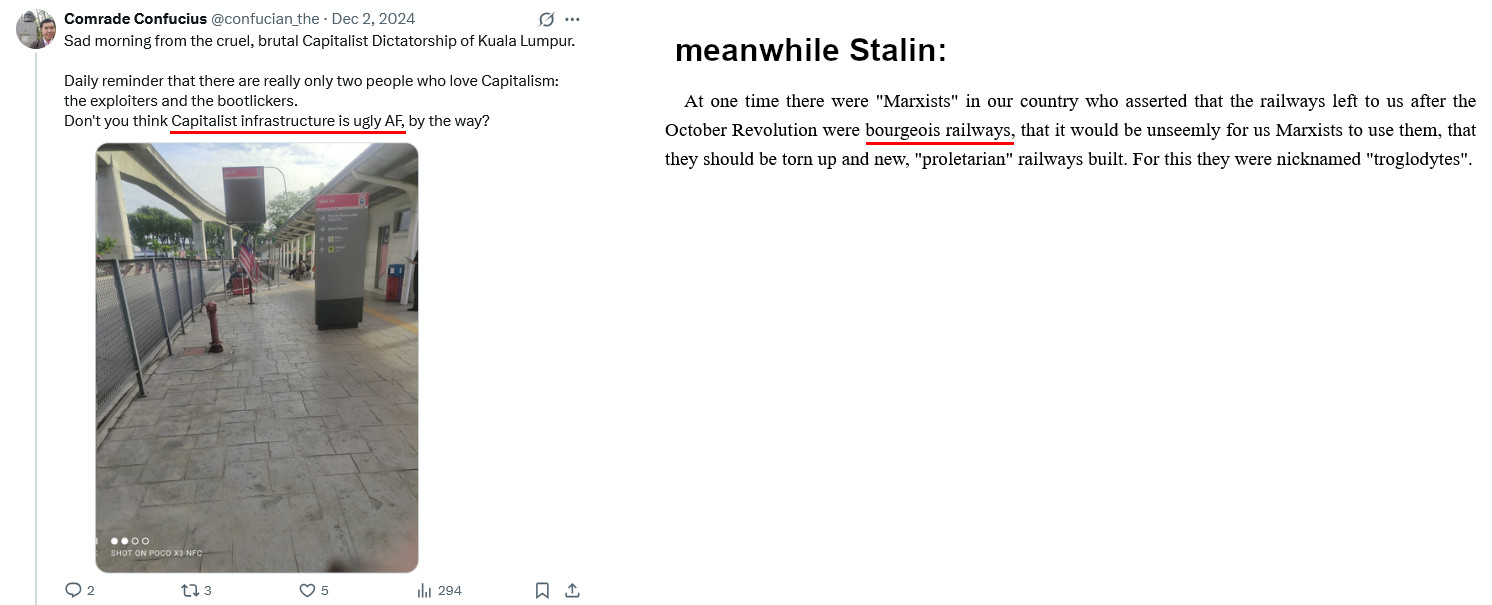The height and width of the screenshot is (605, 1492).
Task: Open the view analytics bar chart icon
Action: [x=424, y=590]
